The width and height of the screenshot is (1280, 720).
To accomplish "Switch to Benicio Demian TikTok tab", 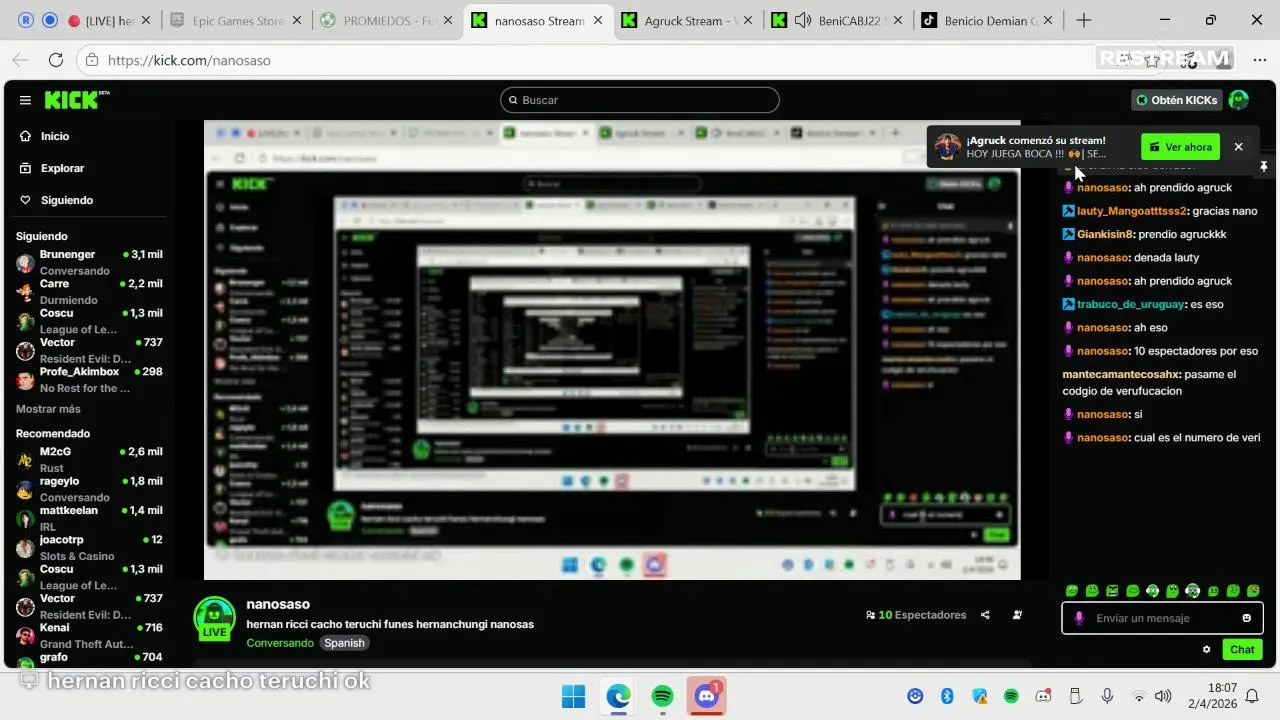I will pyautogui.click(x=988, y=20).
